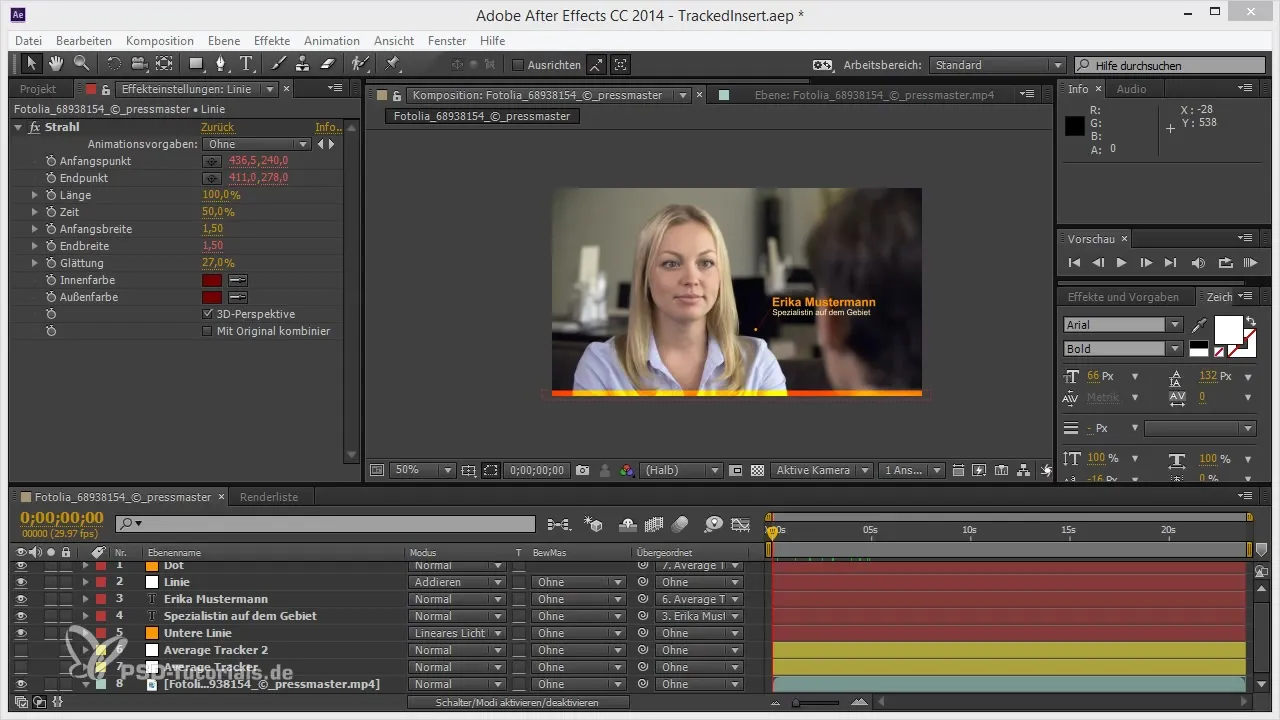Screen dimensions: 1280x720
Task: Toggle the transparency grid icon
Action: pyautogui.click(x=757, y=470)
